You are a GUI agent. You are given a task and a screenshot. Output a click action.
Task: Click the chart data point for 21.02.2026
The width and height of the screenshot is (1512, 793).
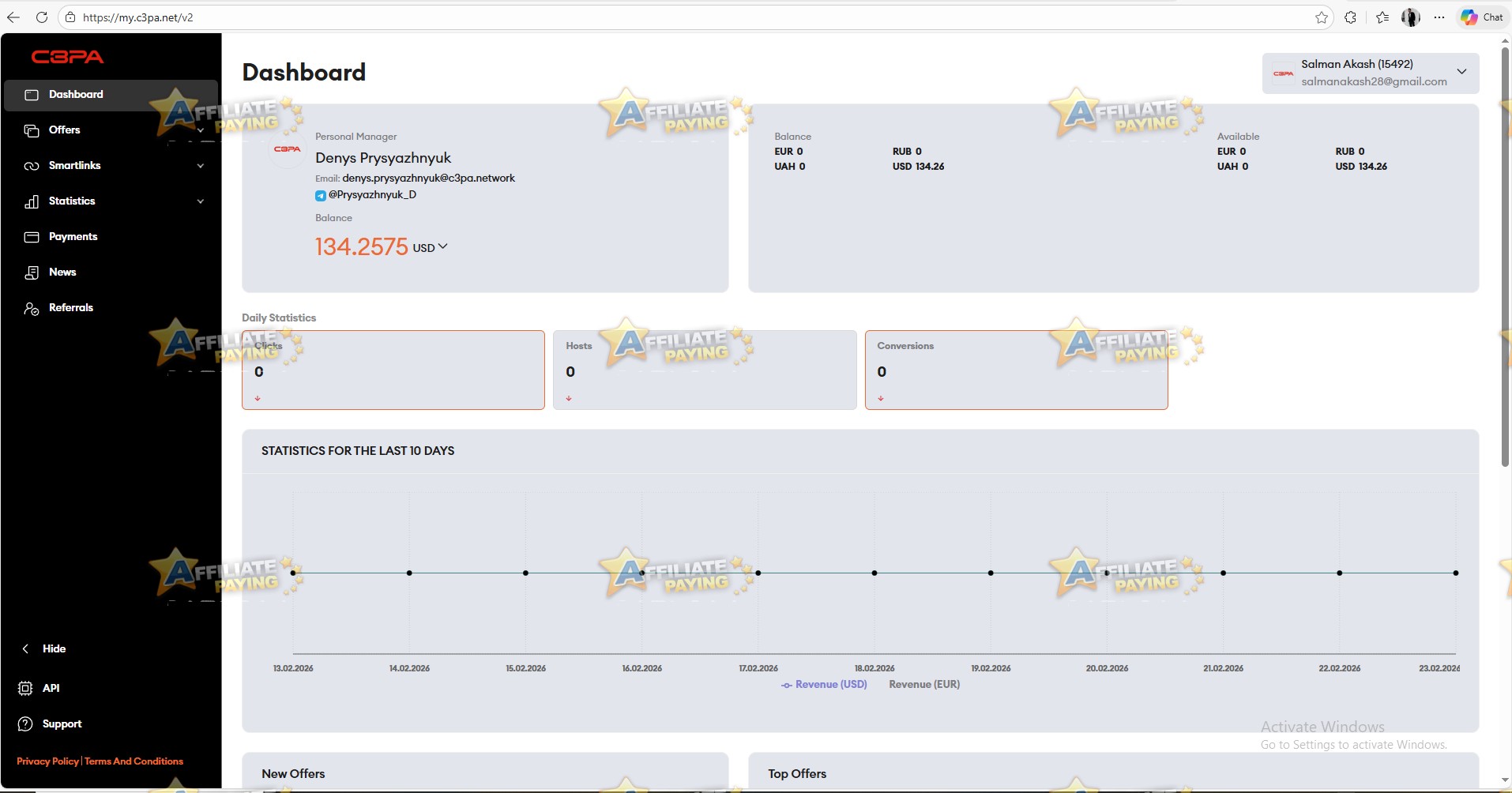click(x=1224, y=573)
